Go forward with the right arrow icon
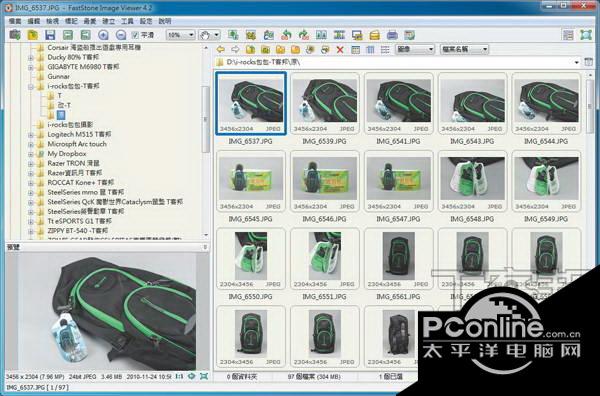Image resolution: width=600 pixels, height=396 pixels. click(x=235, y=49)
